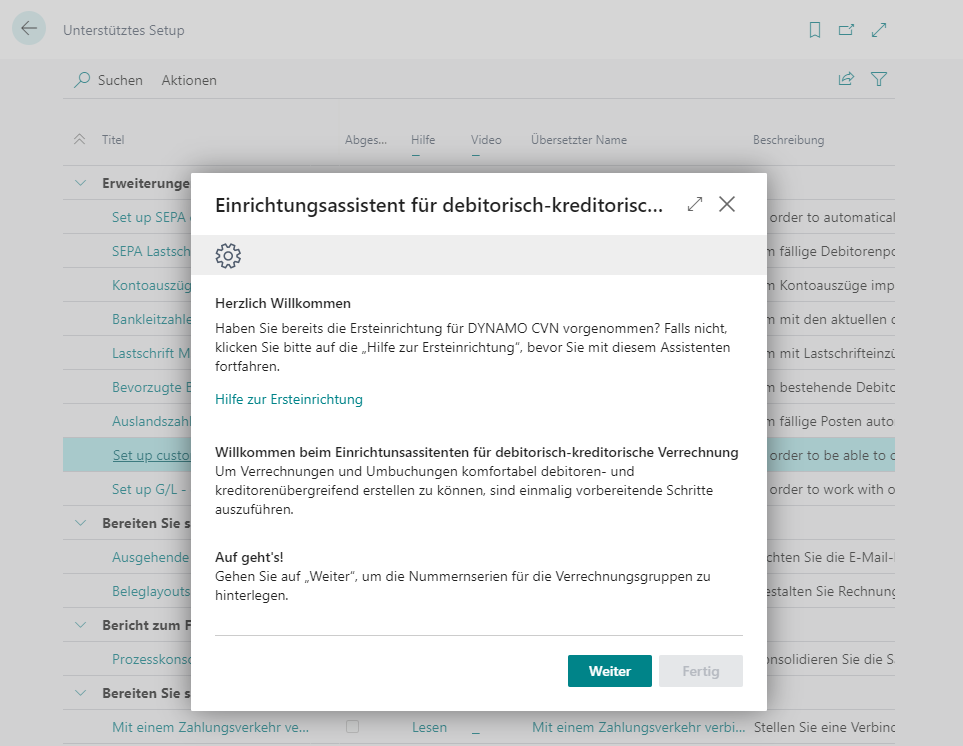Image resolution: width=963 pixels, height=746 pixels.
Task: Open the Aktionen menu
Action: click(x=189, y=80)
